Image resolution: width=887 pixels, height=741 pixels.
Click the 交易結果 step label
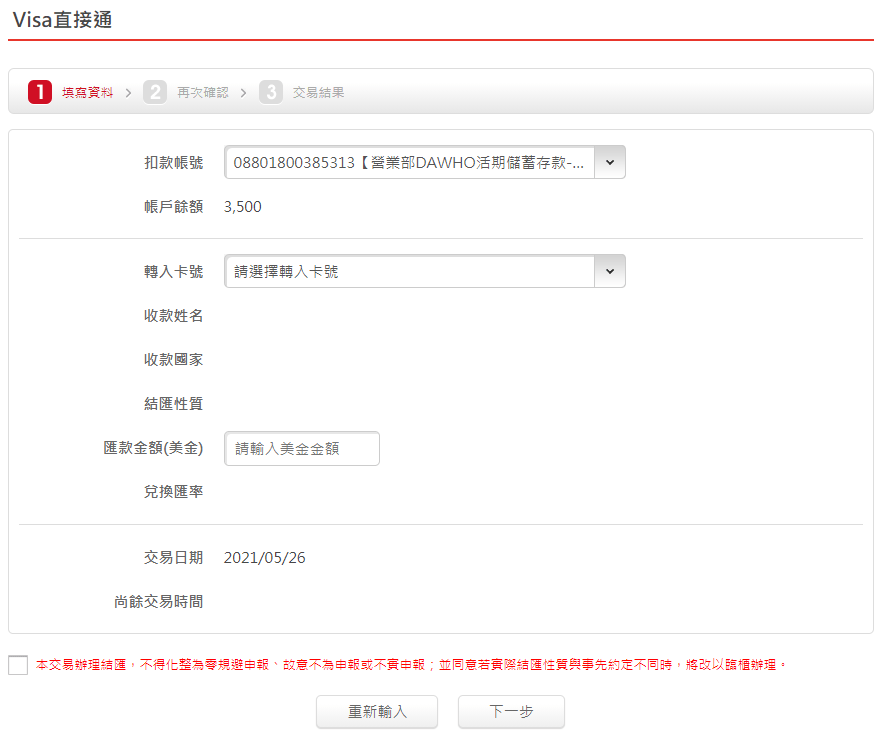click(318, 93)
